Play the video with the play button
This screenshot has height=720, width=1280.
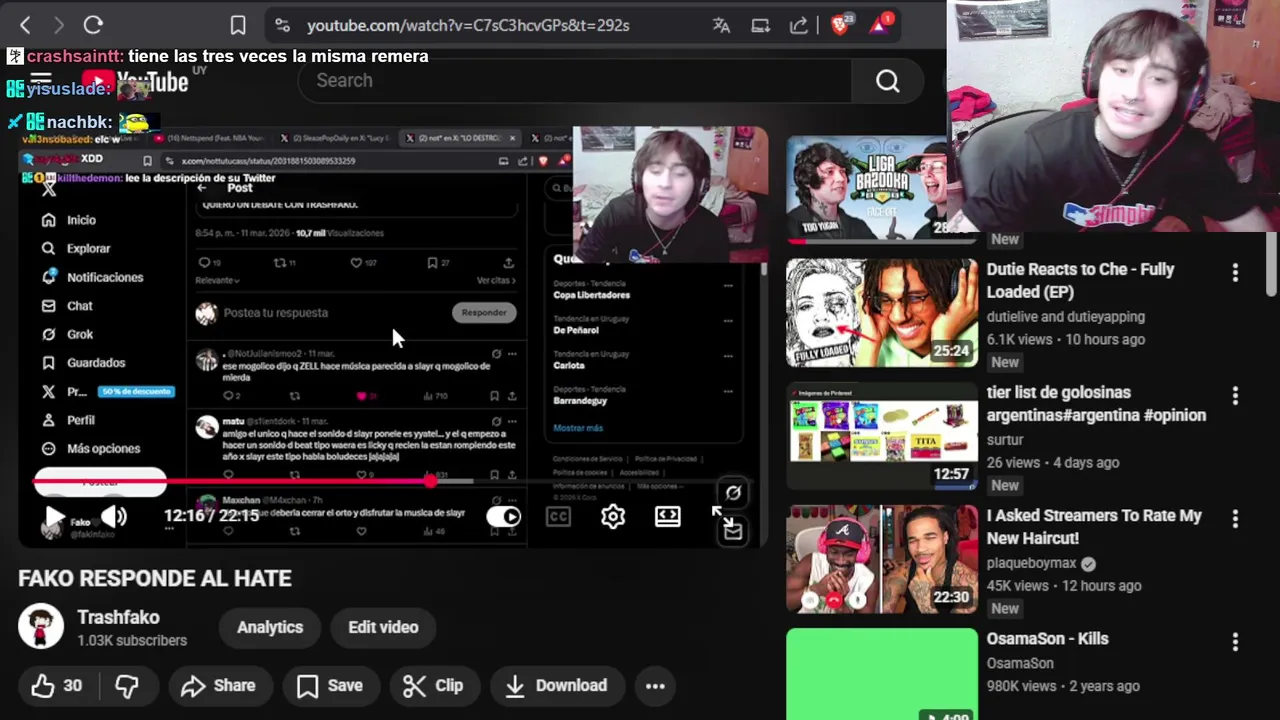[x=55, y=517]
